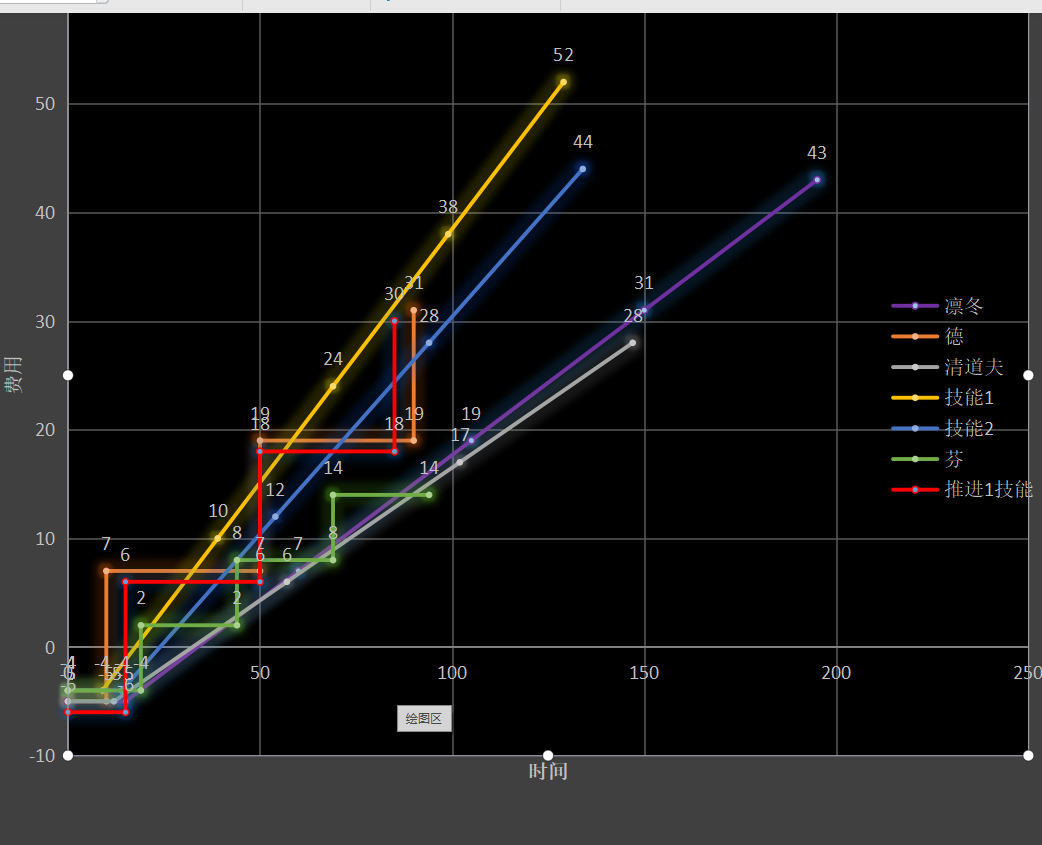This screenshot has height=845, width=1042.
Task: Click the x-axis tick label 150
Action: coord(644,672)
